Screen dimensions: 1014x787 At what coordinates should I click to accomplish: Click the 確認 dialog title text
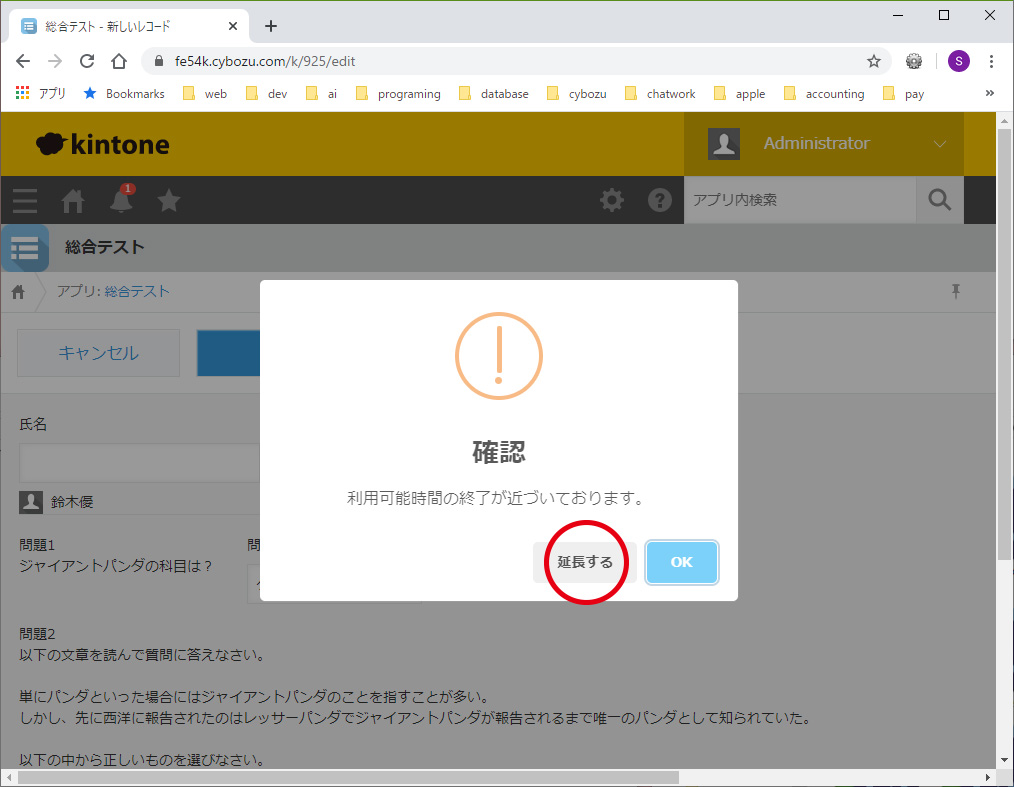(499, 452)
